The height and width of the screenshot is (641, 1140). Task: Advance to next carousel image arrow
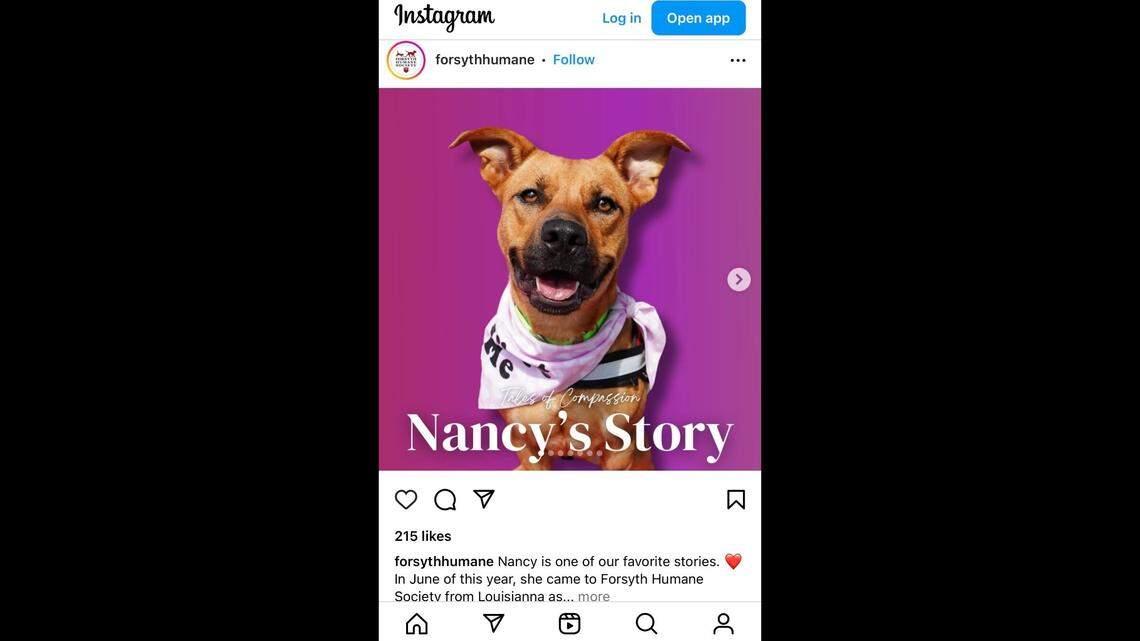[x=739, y=279]
